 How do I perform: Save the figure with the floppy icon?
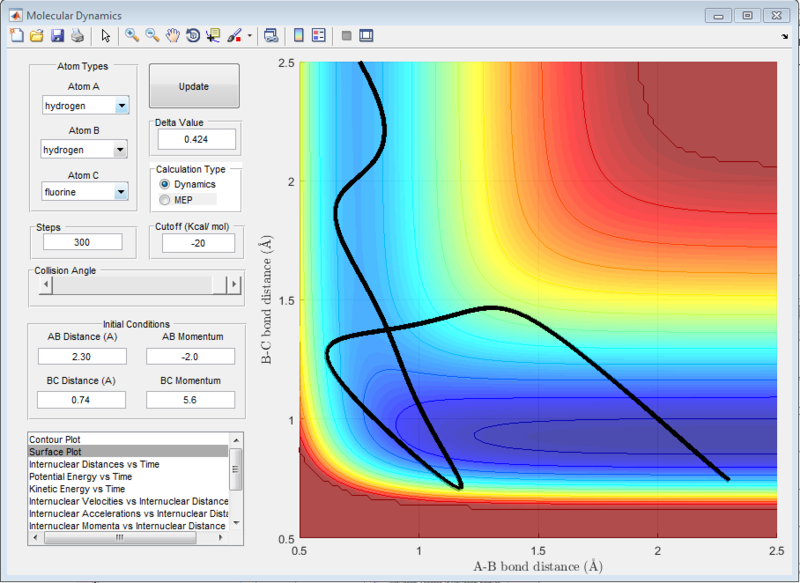tap(56, 35)
